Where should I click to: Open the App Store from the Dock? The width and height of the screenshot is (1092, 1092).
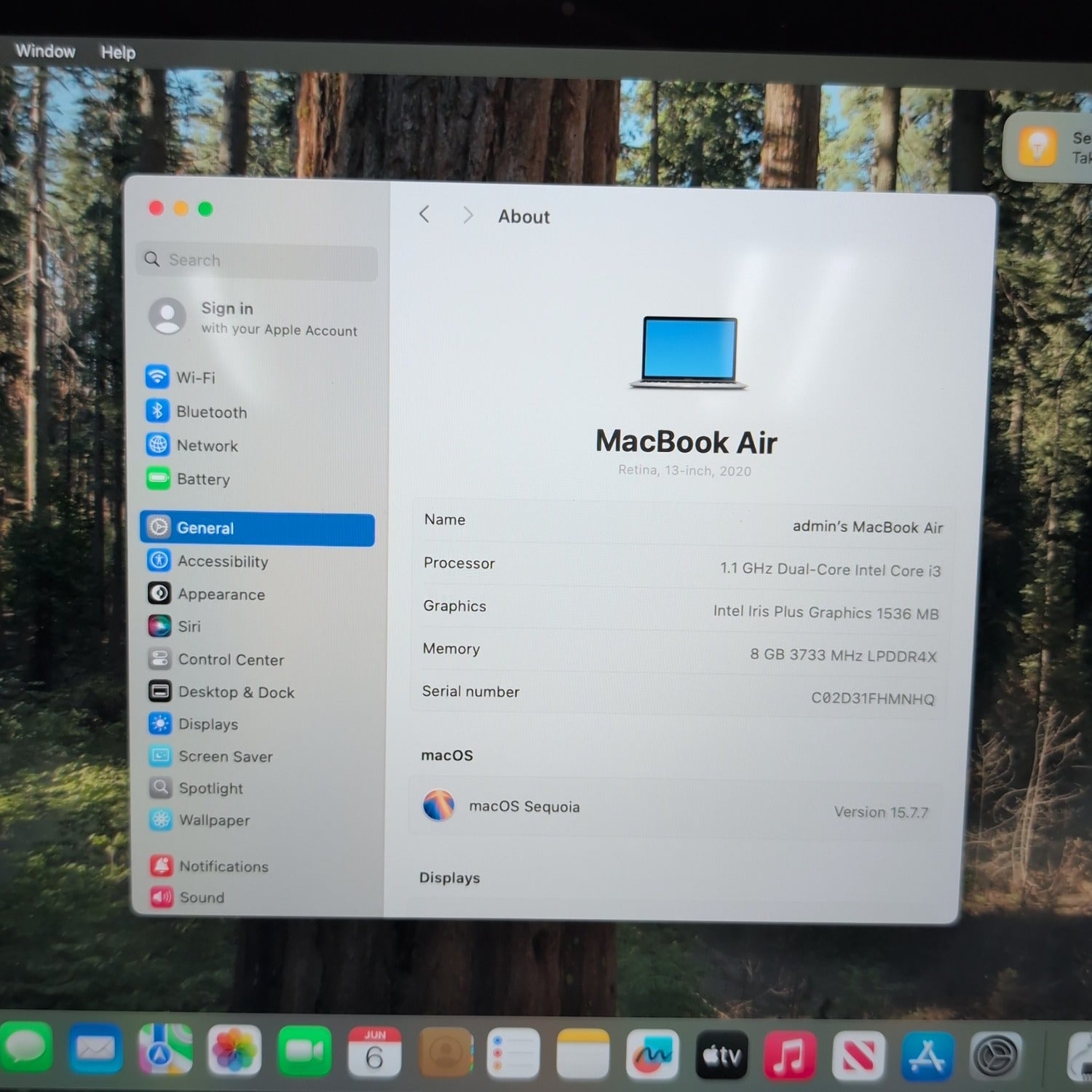pos(927,1057)
